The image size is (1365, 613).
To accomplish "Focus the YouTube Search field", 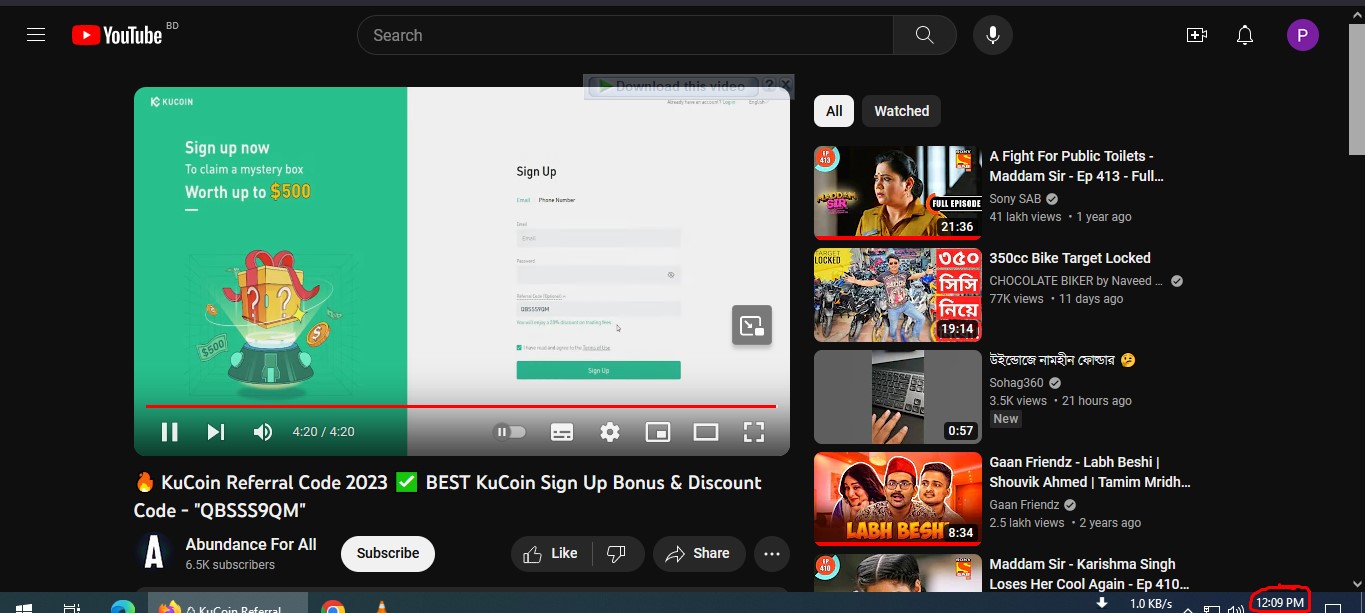I will (x=625, y=35).
